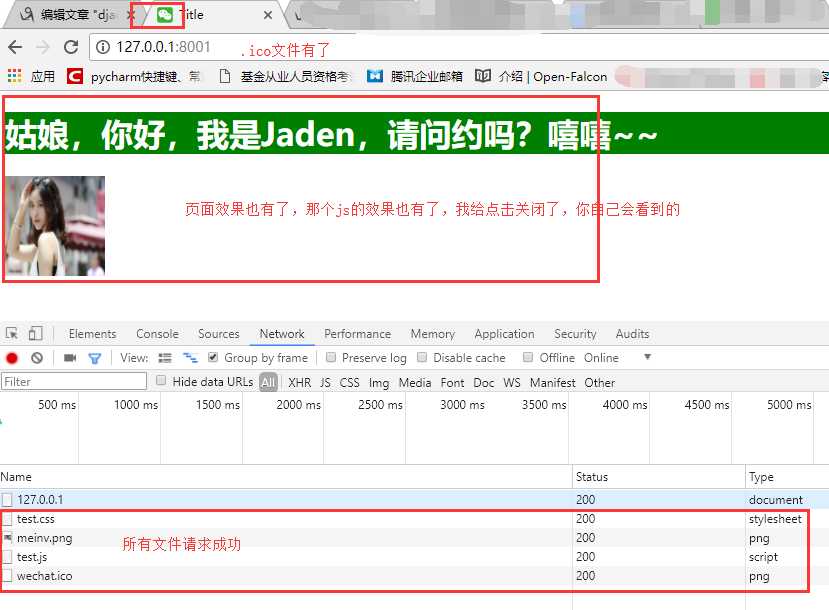Select the wechat.ico request row
829x610 pixels.
pyautogui.click(x=285, y=576)
